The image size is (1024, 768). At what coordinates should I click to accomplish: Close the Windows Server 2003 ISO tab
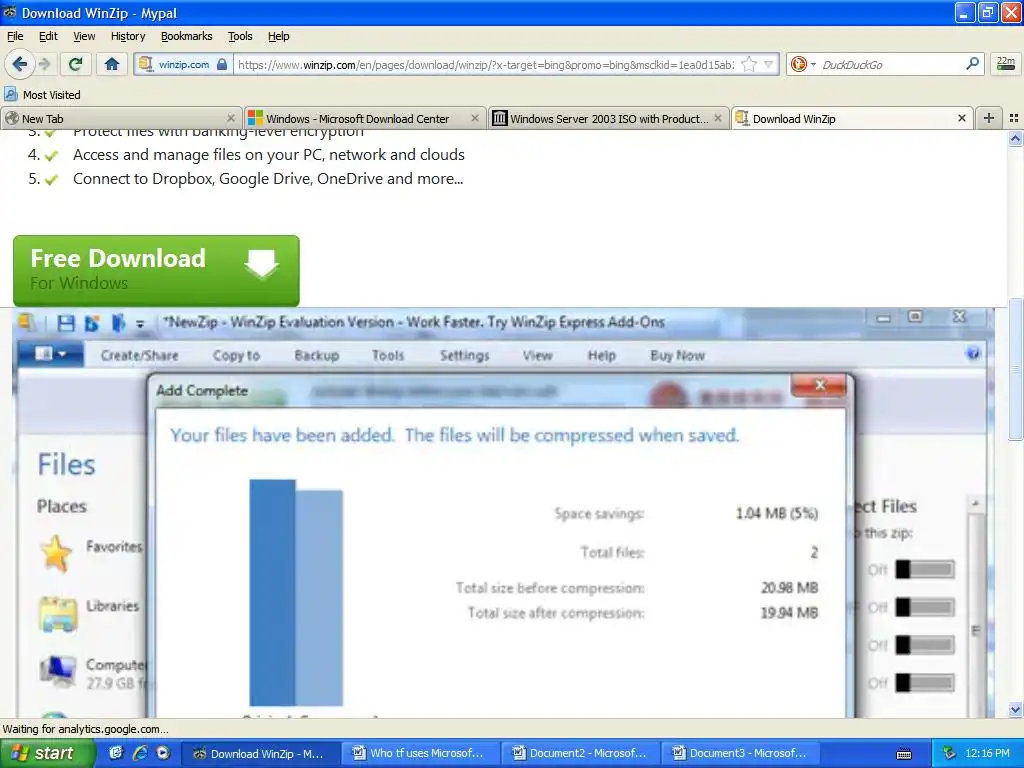pos(718,118)
